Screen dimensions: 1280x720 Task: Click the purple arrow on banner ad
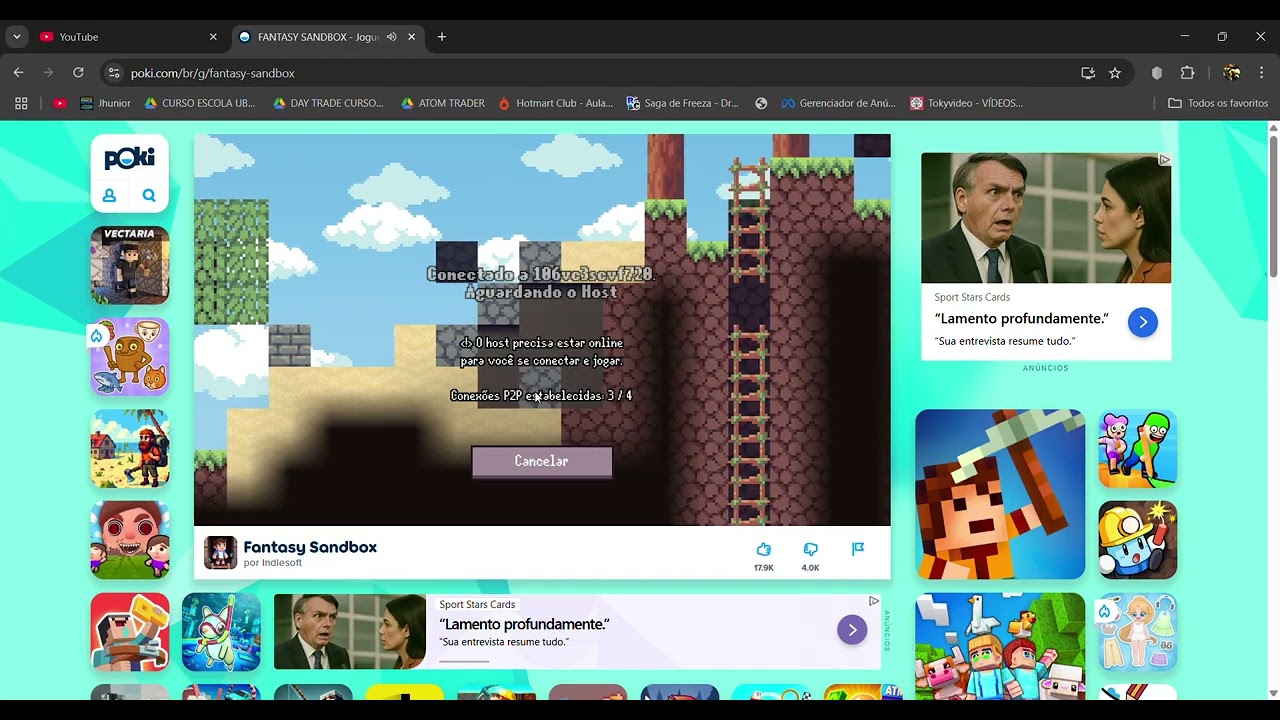coord(852,630)
